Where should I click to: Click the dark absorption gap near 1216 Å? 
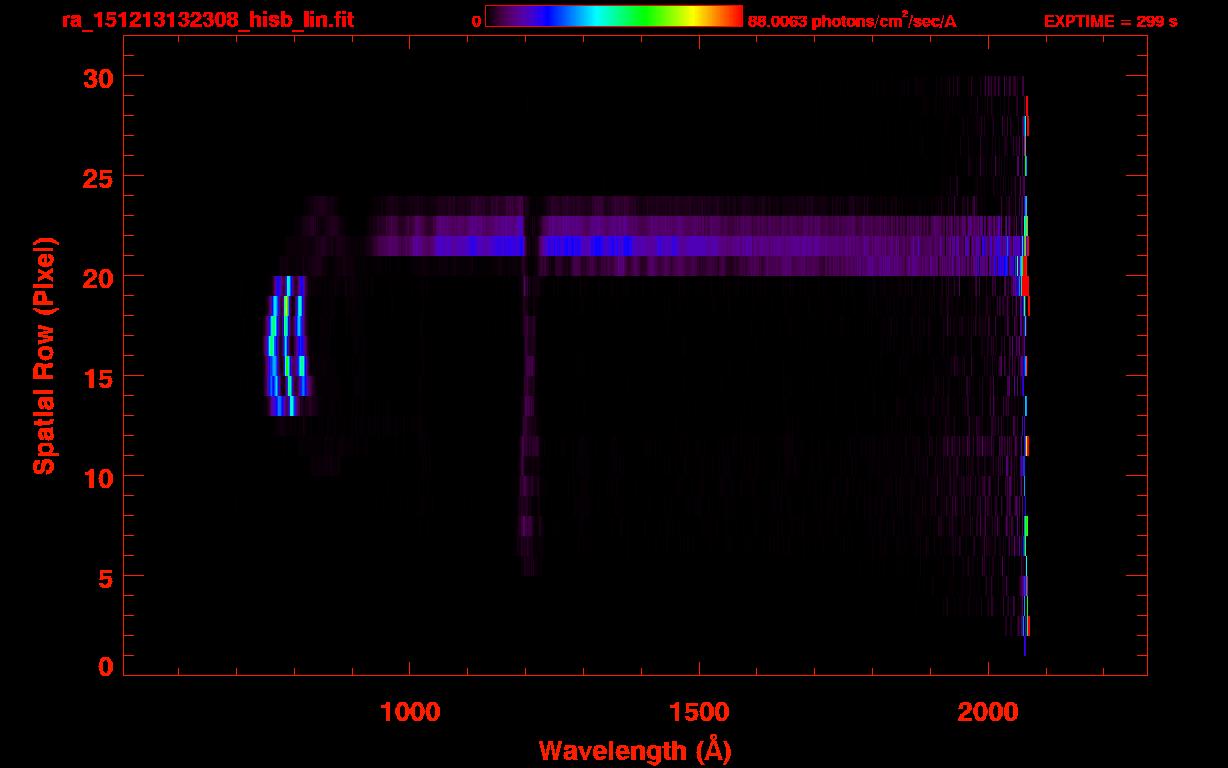533,236
